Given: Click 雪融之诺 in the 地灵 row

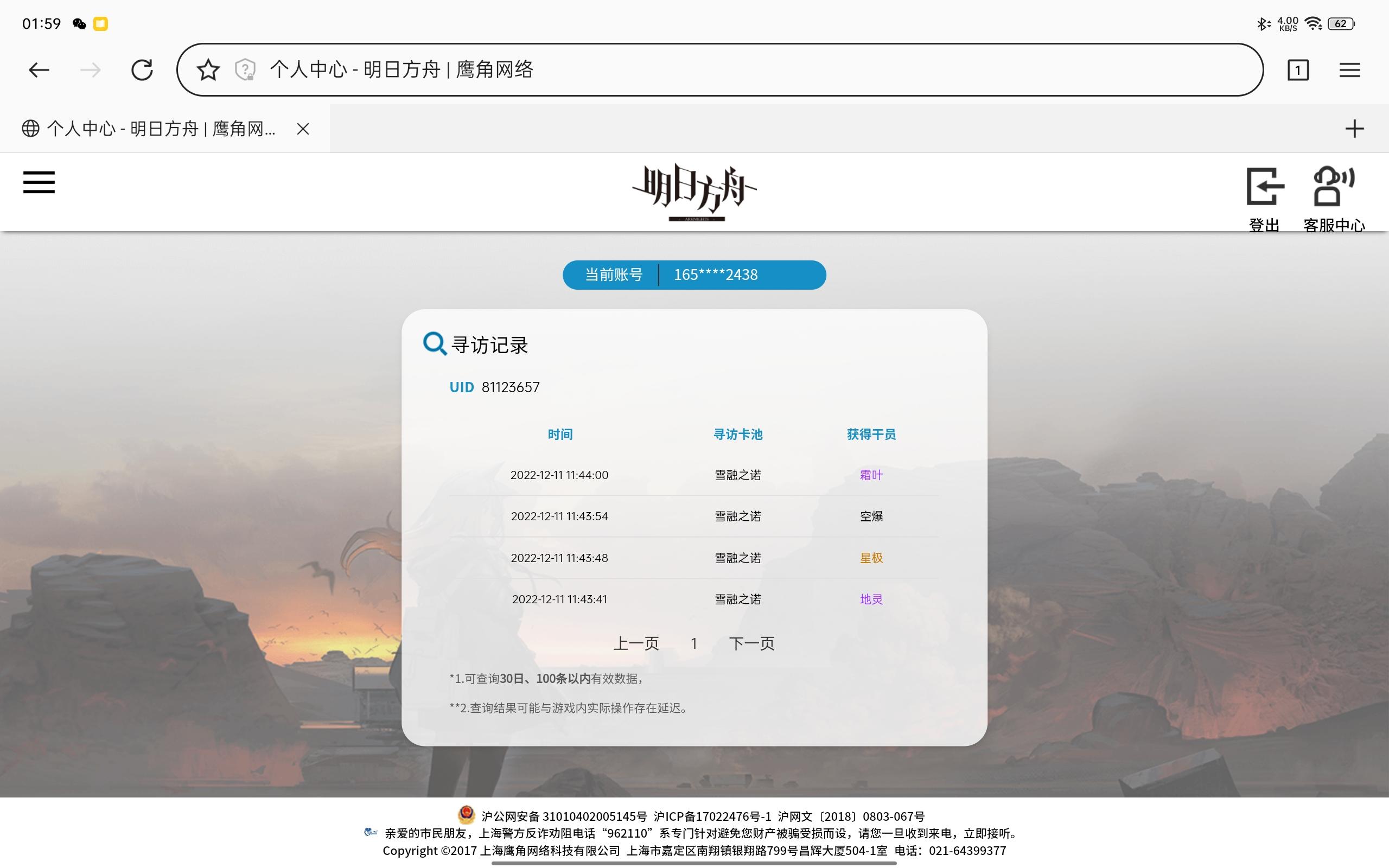Looking at the screenshot, I should (x=738, y=599).
